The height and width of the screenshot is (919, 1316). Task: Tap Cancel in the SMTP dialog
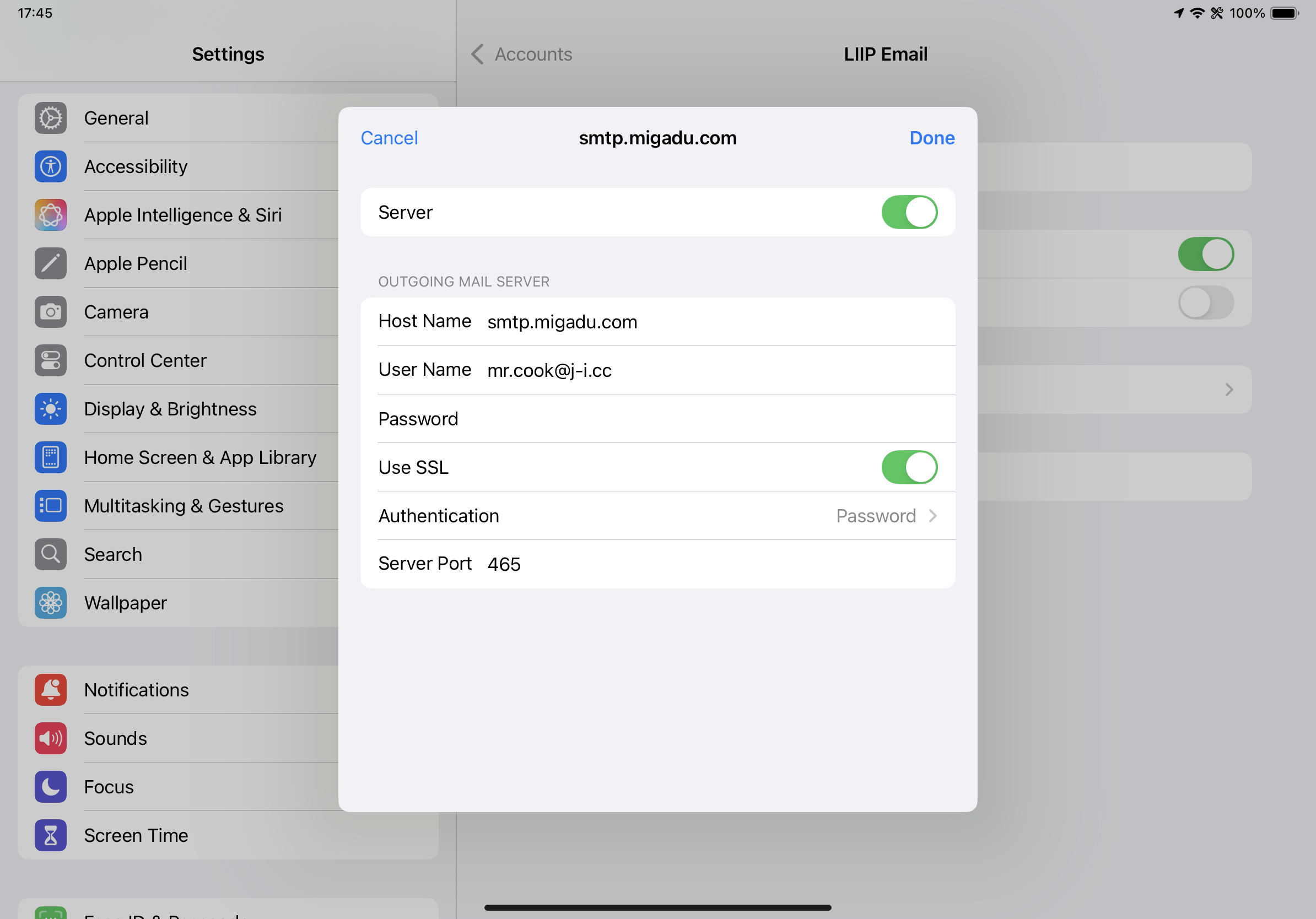click(x=389, y=138)
